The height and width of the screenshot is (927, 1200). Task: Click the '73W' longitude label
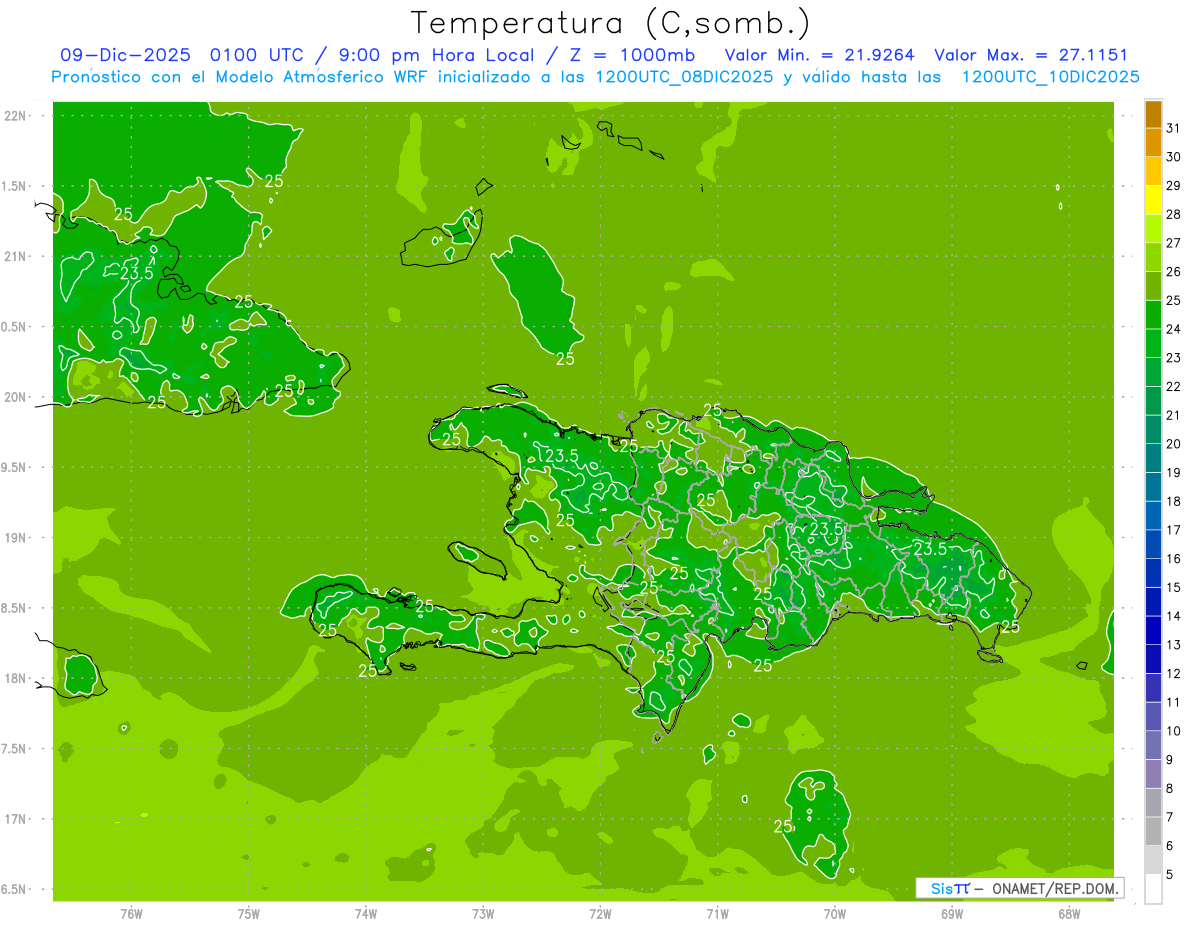pyautogui.click(x=483, y=913)
